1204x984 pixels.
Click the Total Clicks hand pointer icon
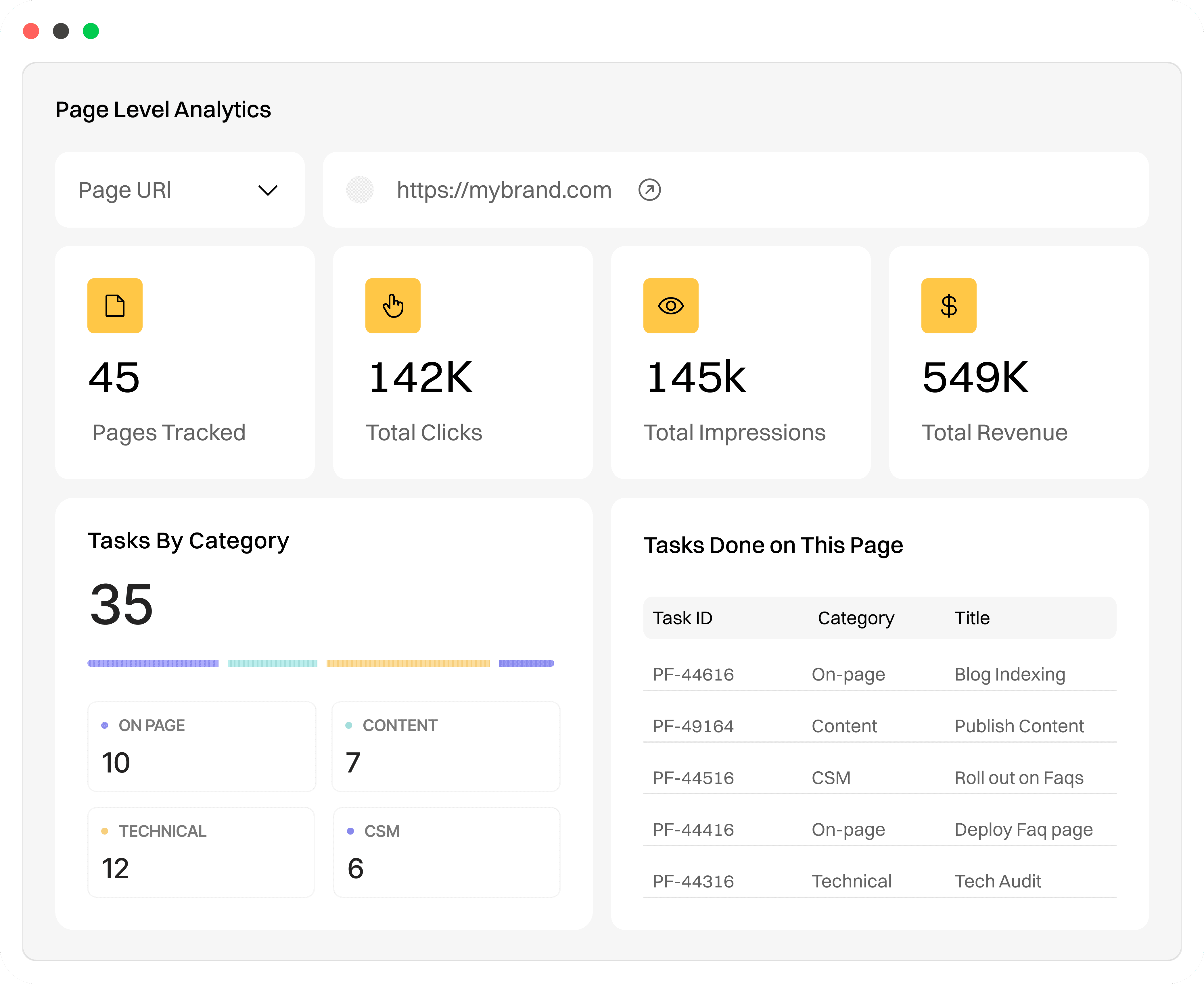point(392,305)
